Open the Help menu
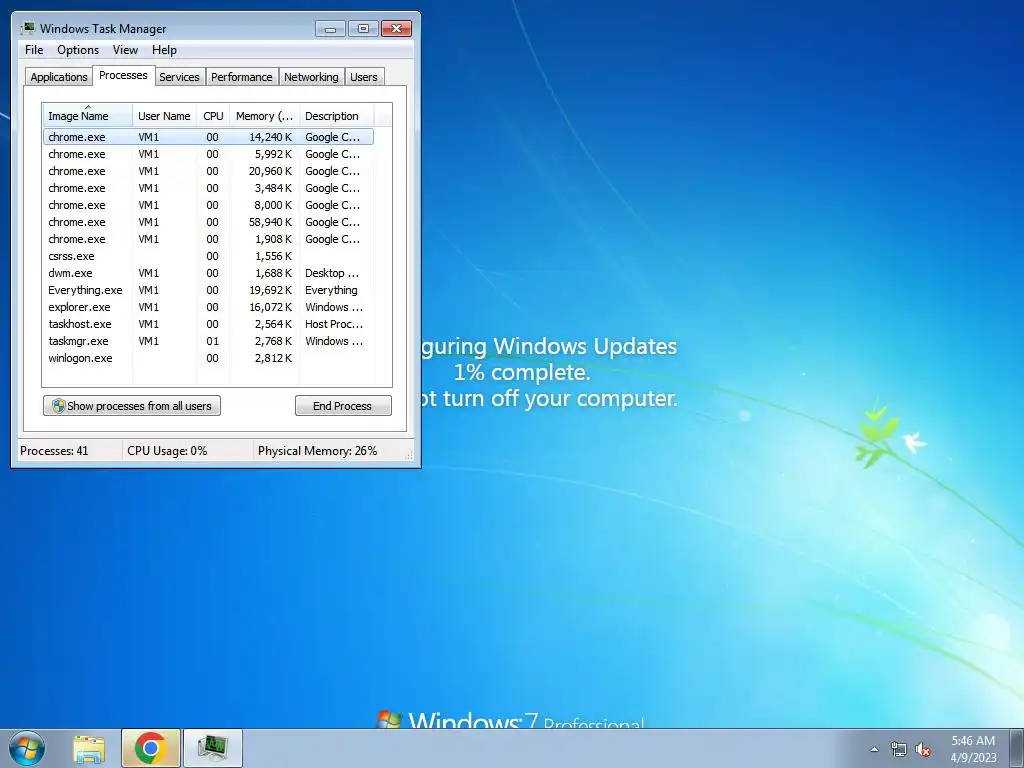The height and width of the screenshot is (768, 1024). pos(164,50)
